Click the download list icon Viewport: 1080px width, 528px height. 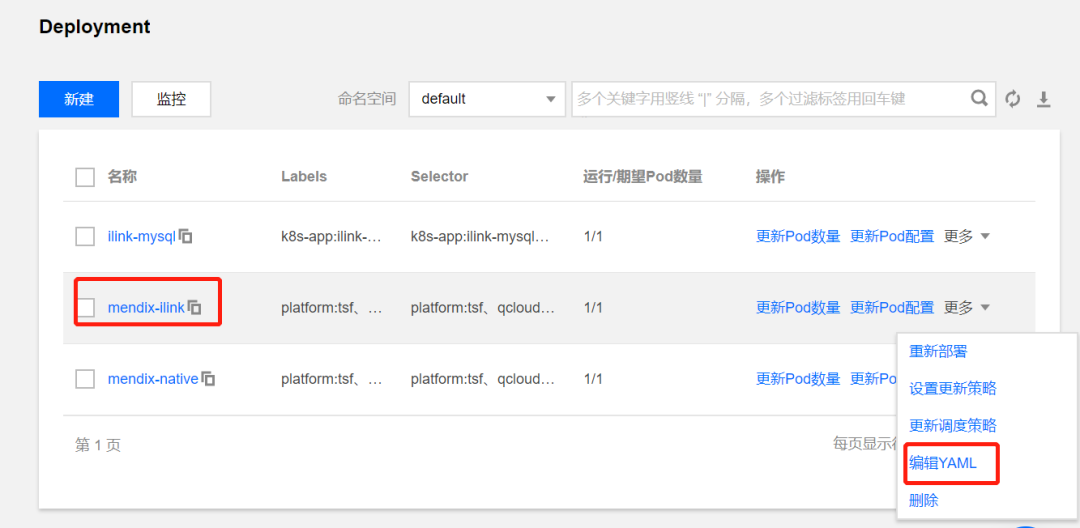coord(1043,99)
